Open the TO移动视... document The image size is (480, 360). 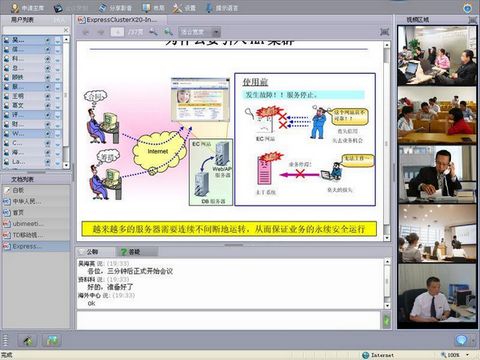point(36,235)
